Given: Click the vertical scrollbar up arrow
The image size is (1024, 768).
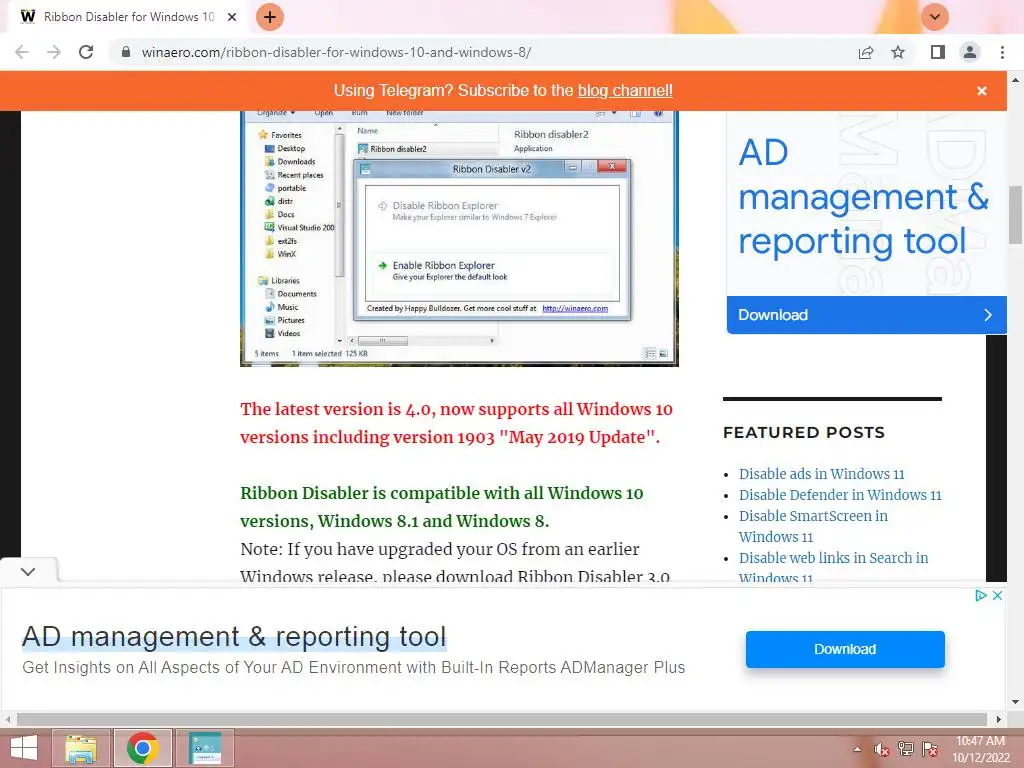Looking at the screenshot, I should tap(1016, 80).
